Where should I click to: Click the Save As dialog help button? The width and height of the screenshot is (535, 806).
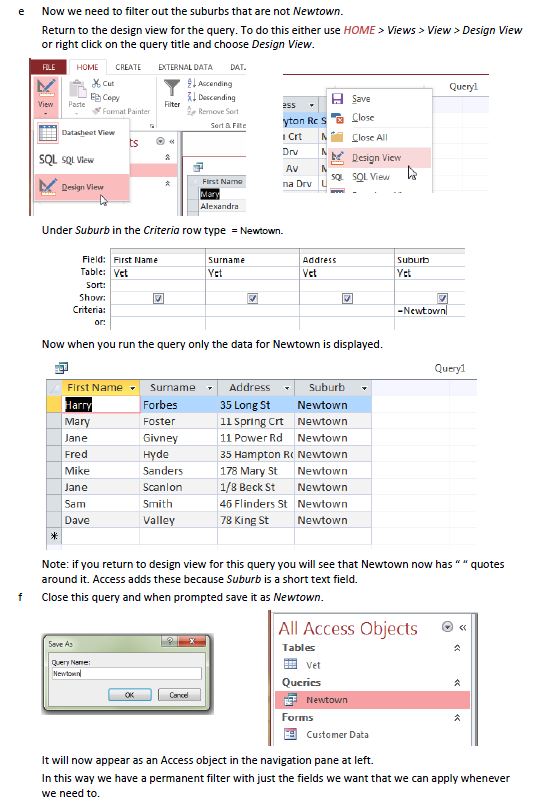point(169,641)
